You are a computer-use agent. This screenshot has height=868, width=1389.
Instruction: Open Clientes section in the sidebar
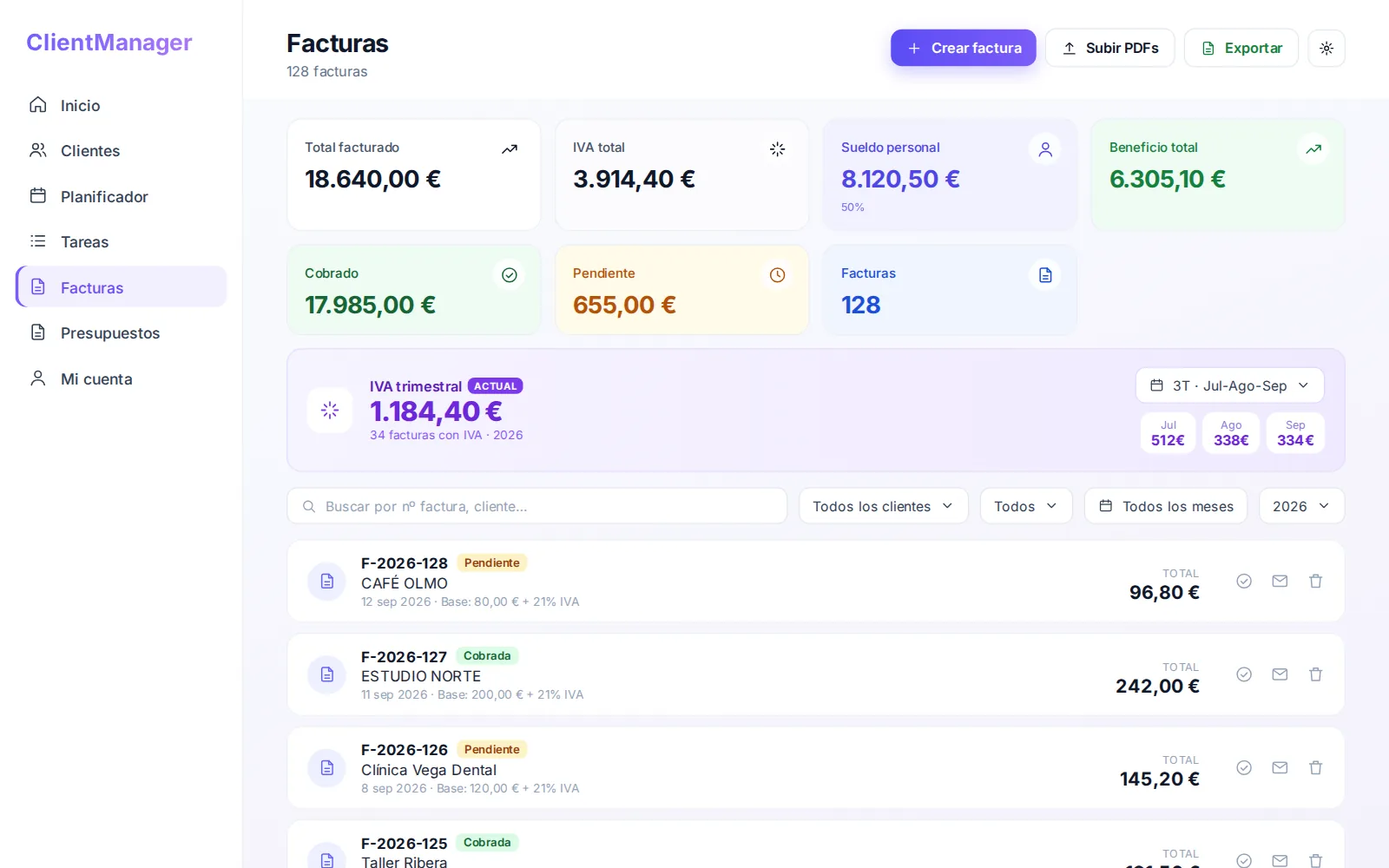pyautogui.click(x=122, y=151)
